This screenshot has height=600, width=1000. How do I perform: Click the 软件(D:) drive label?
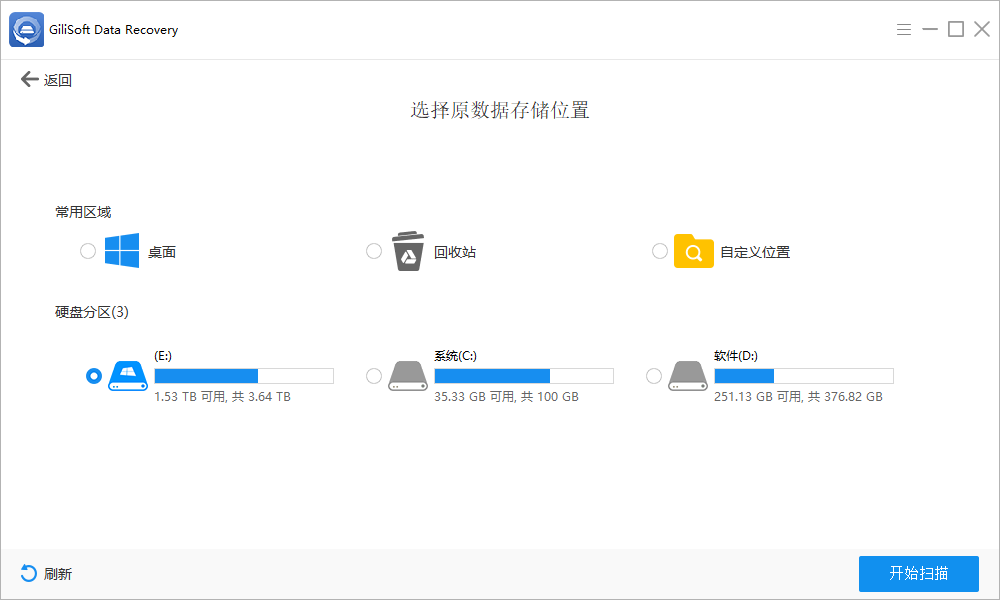point(736,356)
